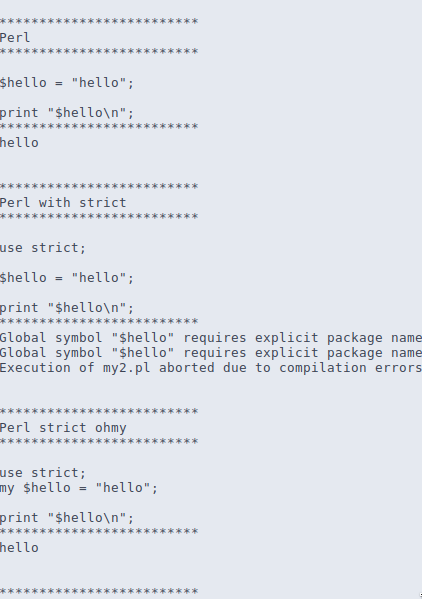Click the print statement in first Perl section
The image size is (422, 599).
tap(67, 113)
